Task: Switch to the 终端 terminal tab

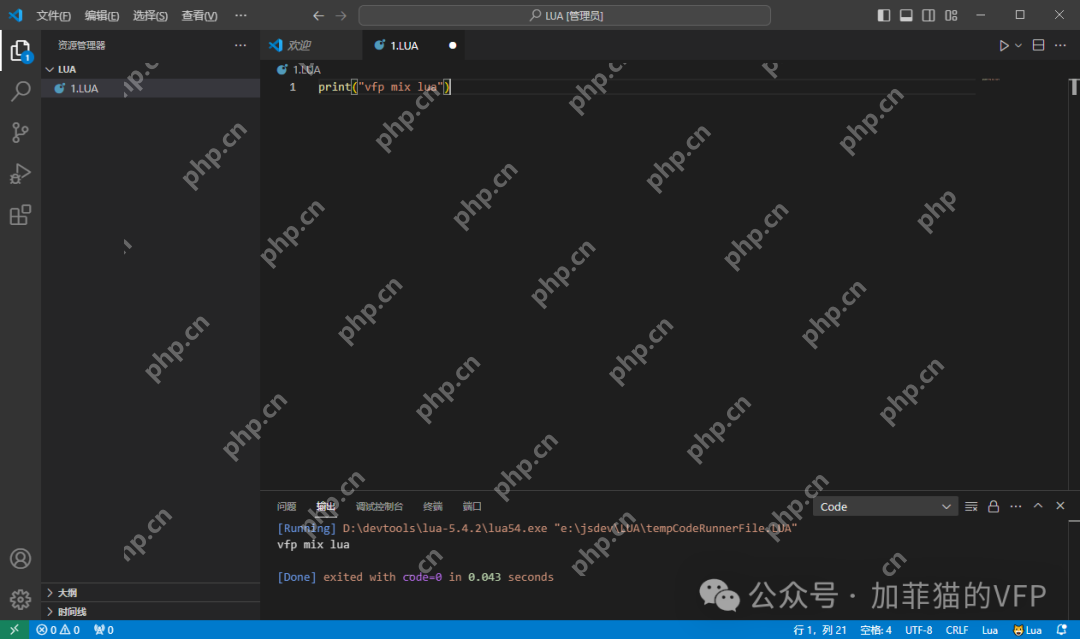Action: point(432,507)
